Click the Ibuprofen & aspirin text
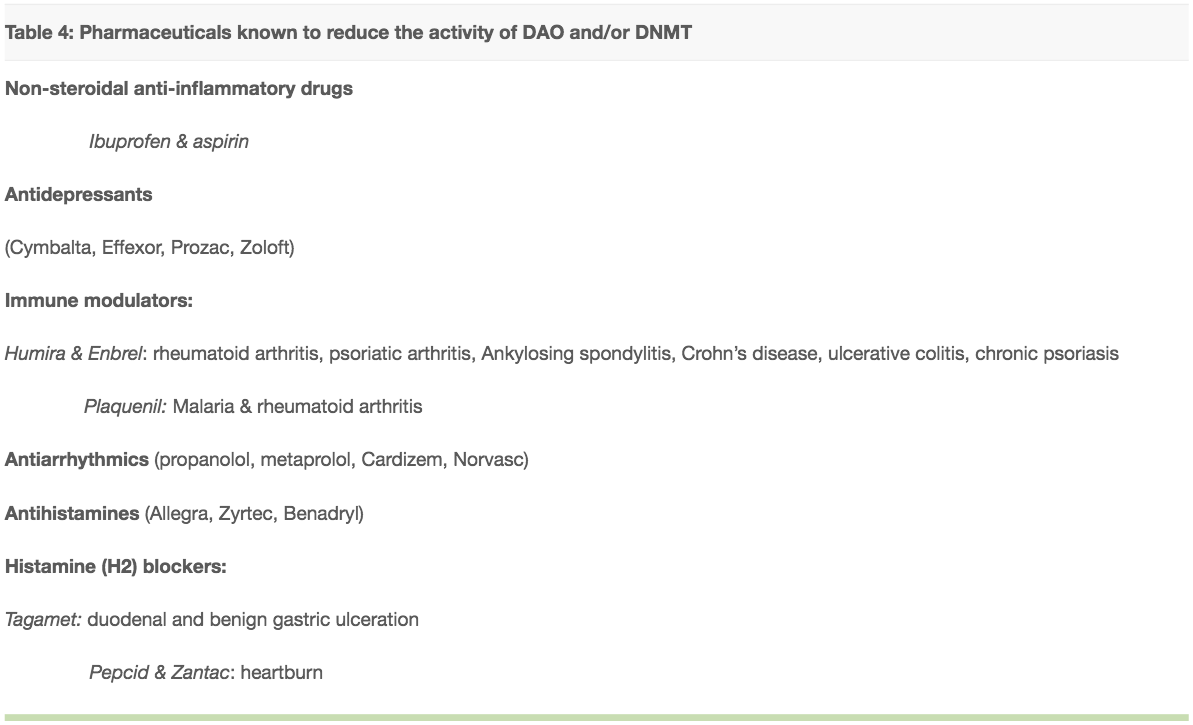1193x725 pixels. tap(169, 142)
